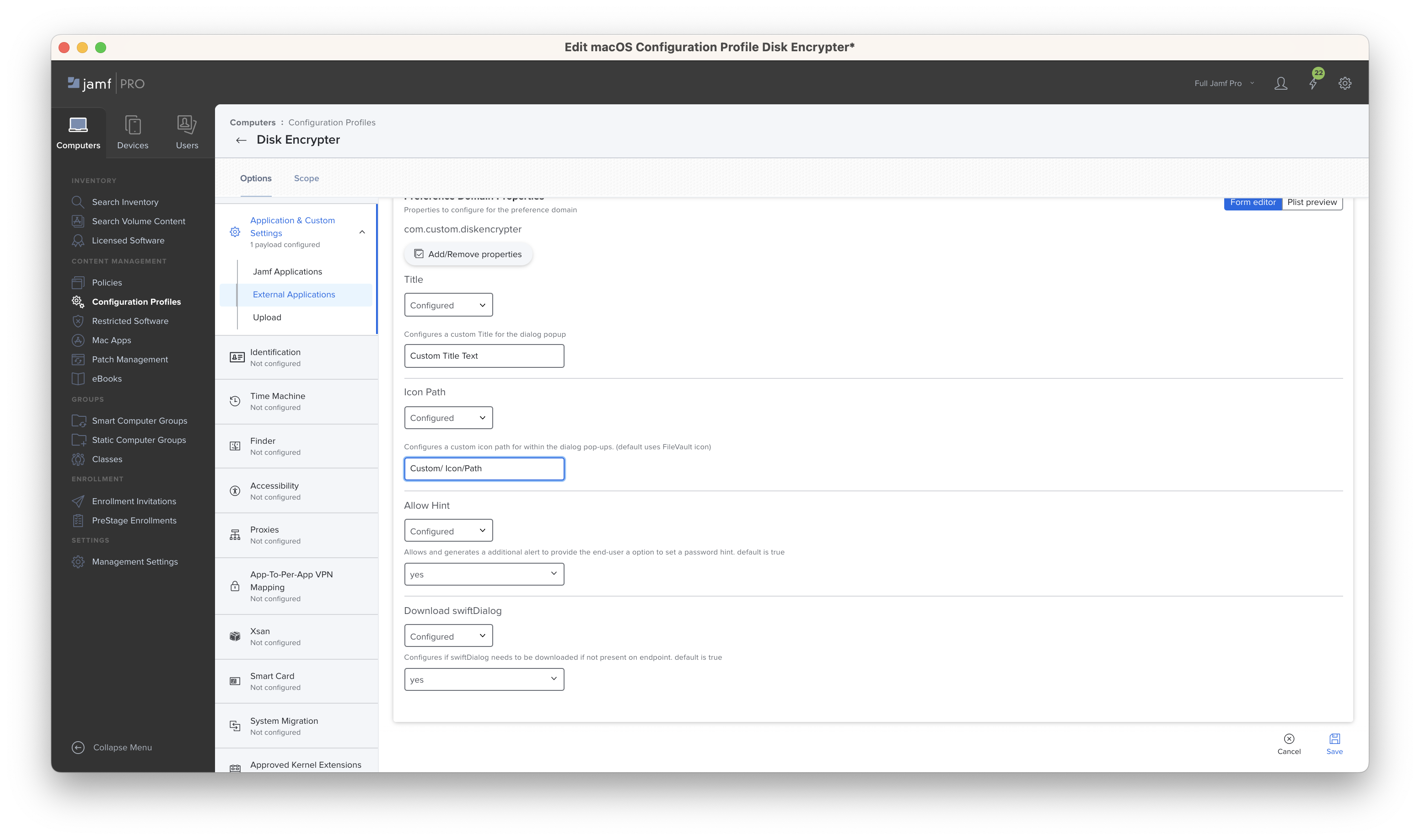Click Add/Remove properties button
Image resolution: width=1420 pixels, height=840 pixels.
[467, 254]
